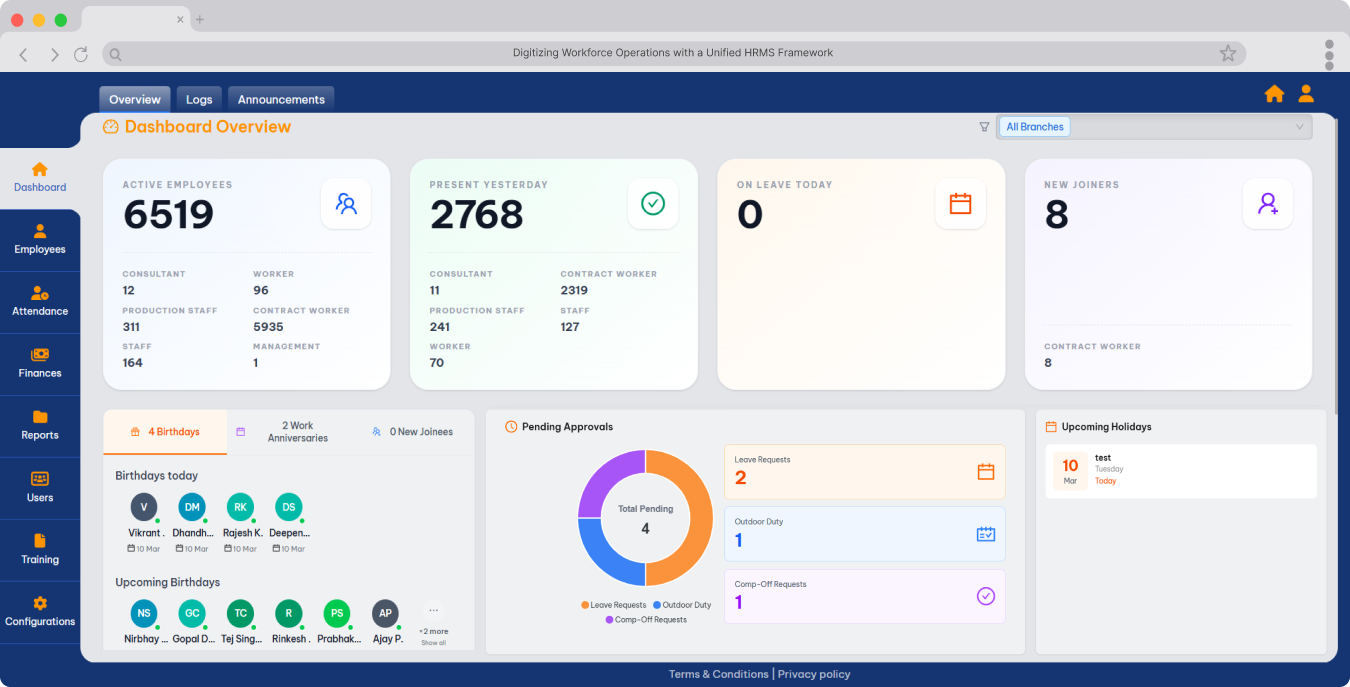Switch to the Announcements tab
Viewport: 1350px width, 687px height.
[x=281, y=99]
